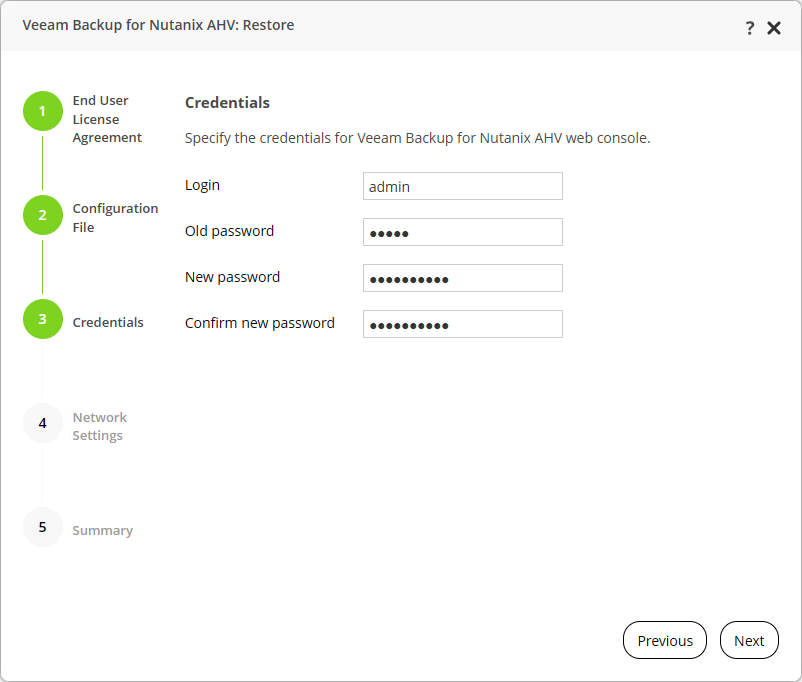
Task: Select step 2 circle in wizard
Action: tap(43, 215)
